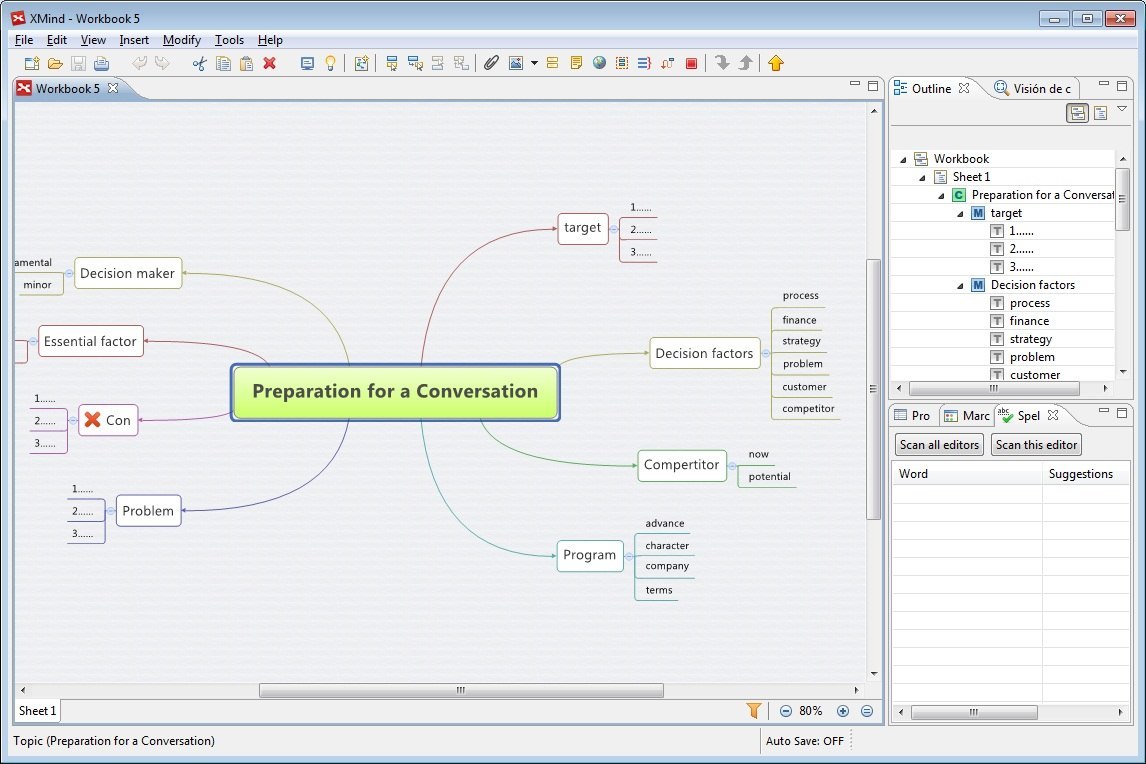Insert an image using the picture toolbar icon

pyautogui.click(x=517, y=63)
